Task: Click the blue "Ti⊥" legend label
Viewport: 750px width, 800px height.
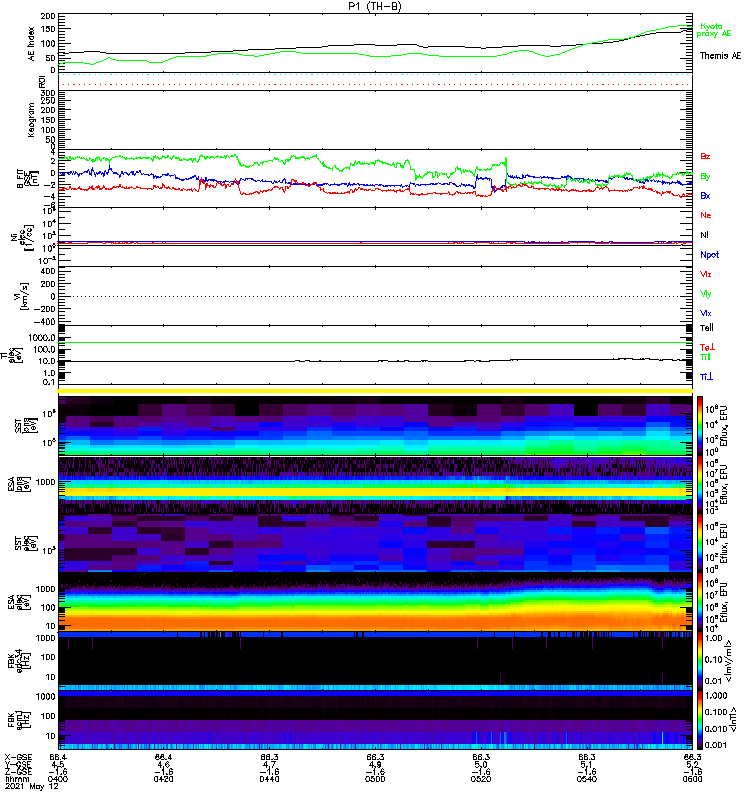Action: (x=706, y=377)
